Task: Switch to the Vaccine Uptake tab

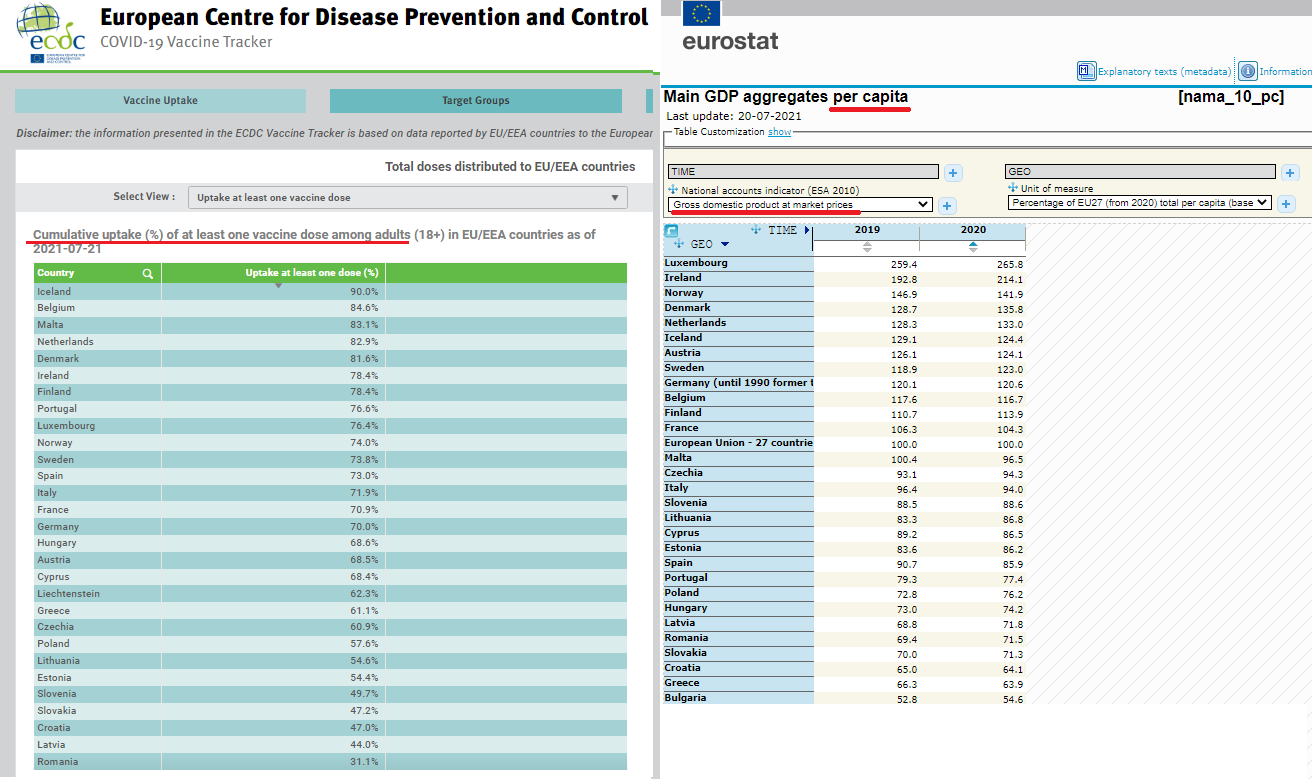Action: 160,100
